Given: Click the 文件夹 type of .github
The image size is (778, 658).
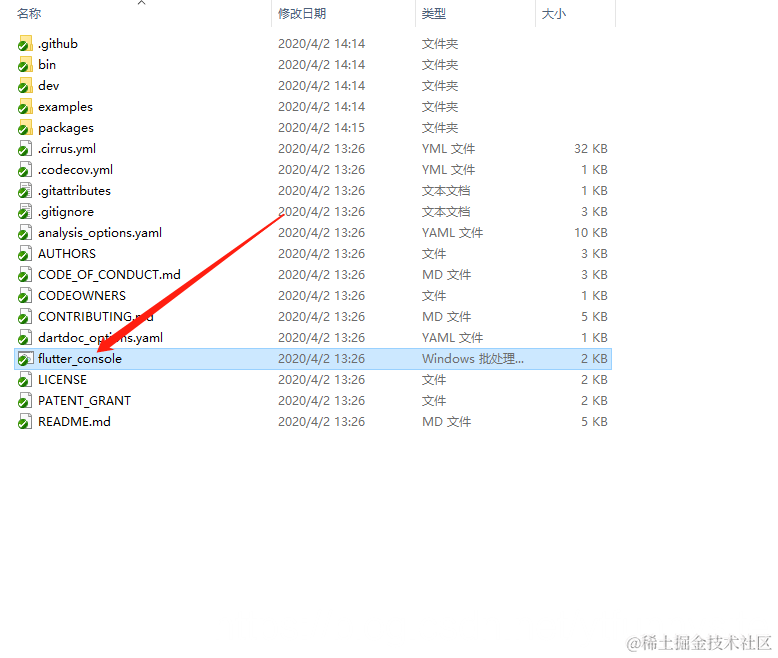Looking at the screenshot, I should (440, 44).
